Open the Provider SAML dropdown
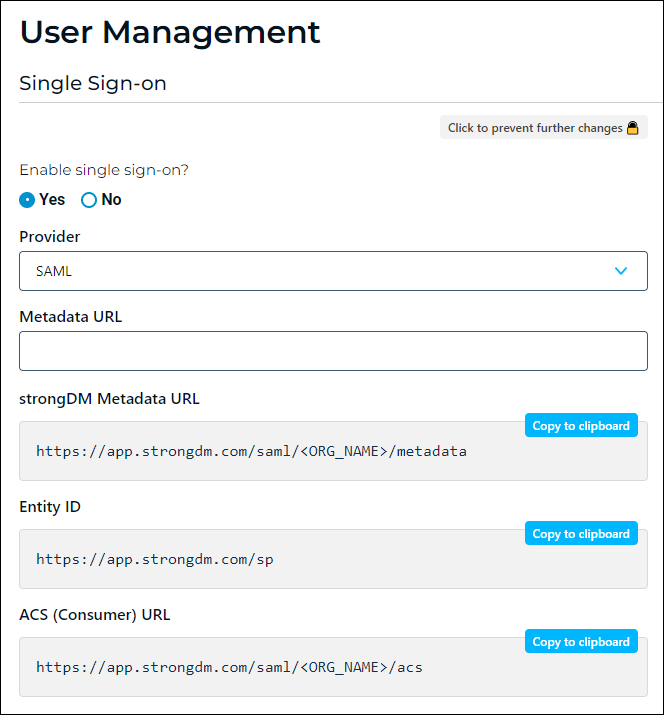 click(x=333, y=271)
